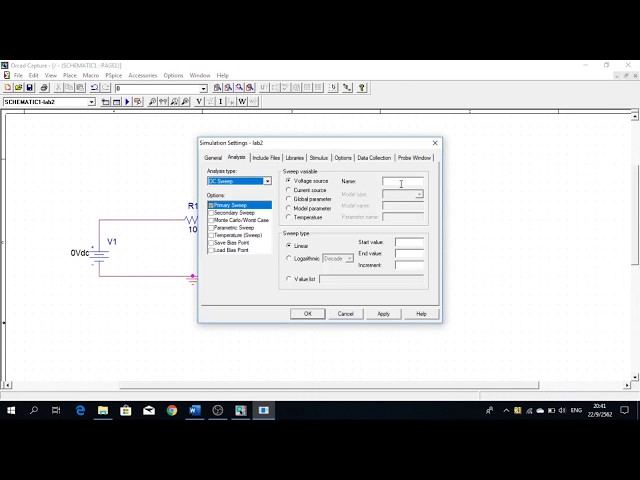Open Microsoft Store from taskbar
Image resolution: width=640 pixels, height=480 pixels.
point(126,411)
